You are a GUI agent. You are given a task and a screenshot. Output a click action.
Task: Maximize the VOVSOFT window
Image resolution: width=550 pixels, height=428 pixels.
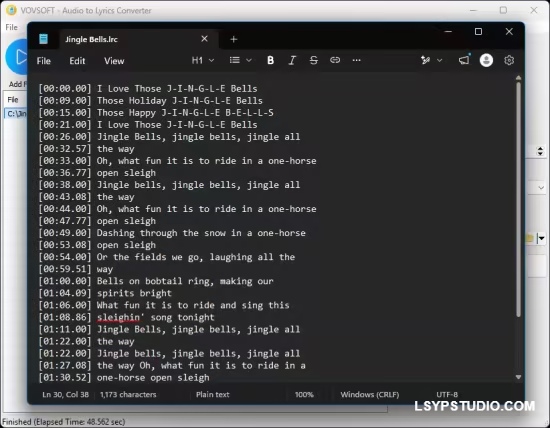[503, 10]
